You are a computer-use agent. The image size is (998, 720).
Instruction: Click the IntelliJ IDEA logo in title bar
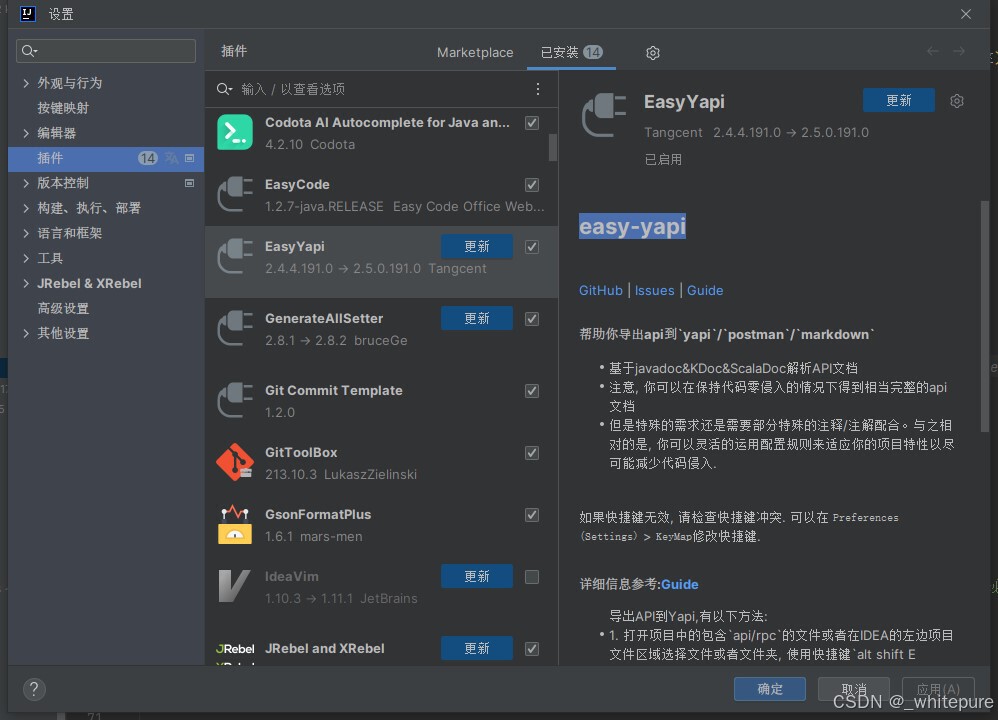pos(28,14)
